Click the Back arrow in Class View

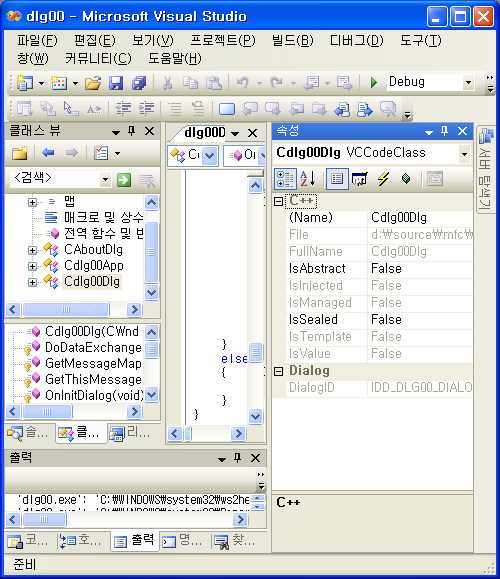(x=48, y=153)
